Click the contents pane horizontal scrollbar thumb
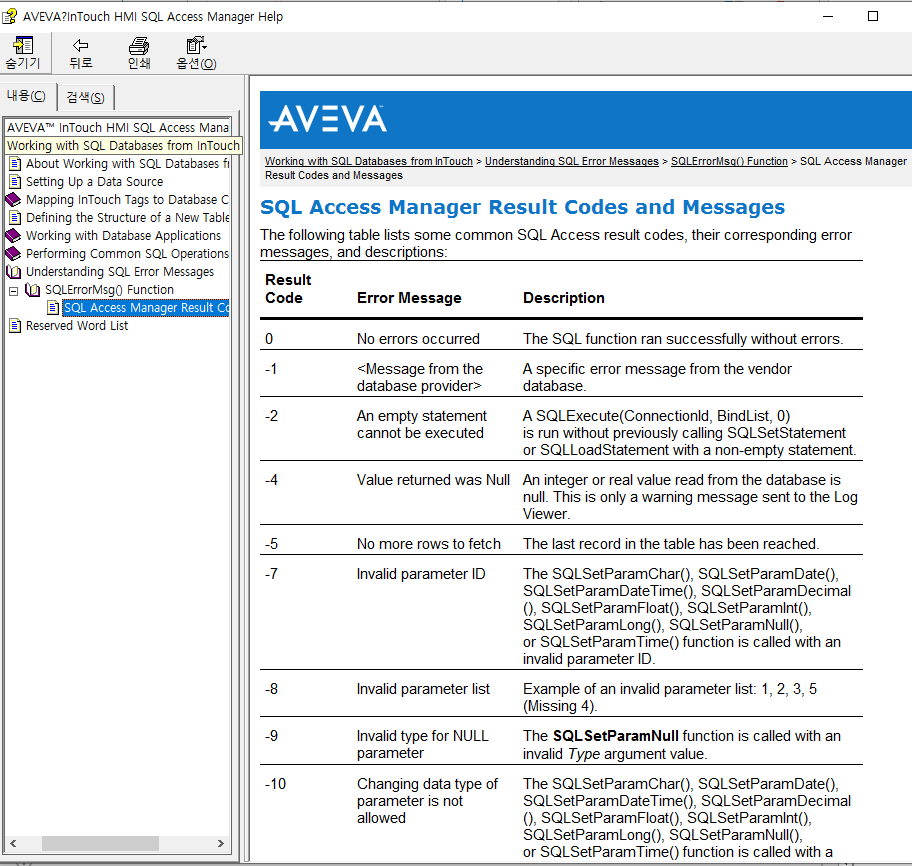 click(100, 843)
